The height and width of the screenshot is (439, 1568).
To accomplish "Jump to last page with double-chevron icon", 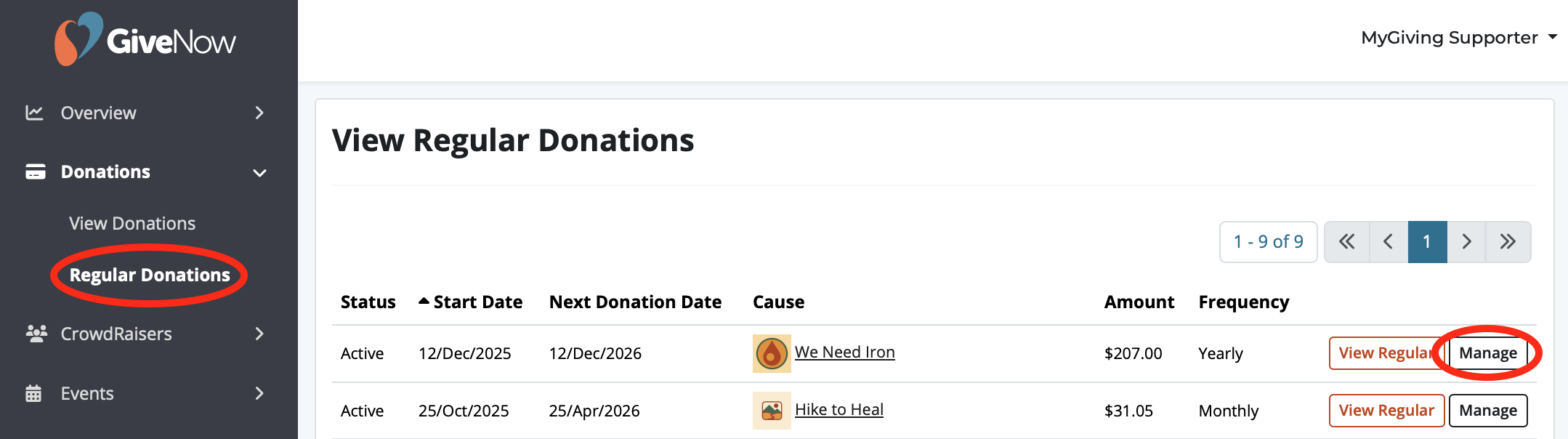I will click(1508, 241).
